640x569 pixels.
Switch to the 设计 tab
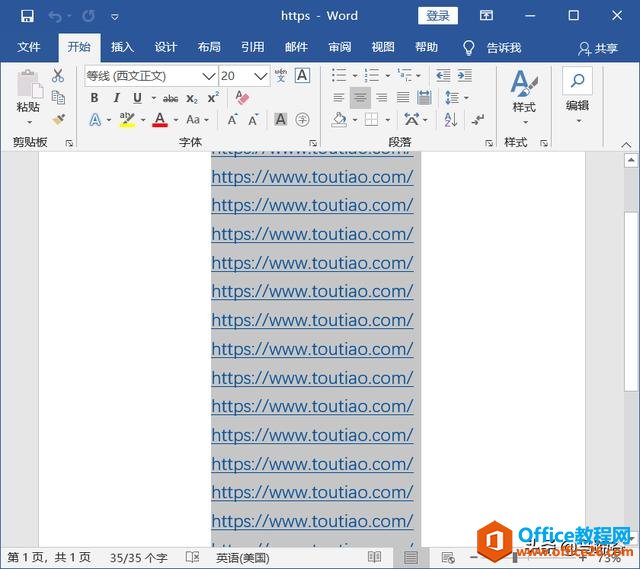click(166, 47)
